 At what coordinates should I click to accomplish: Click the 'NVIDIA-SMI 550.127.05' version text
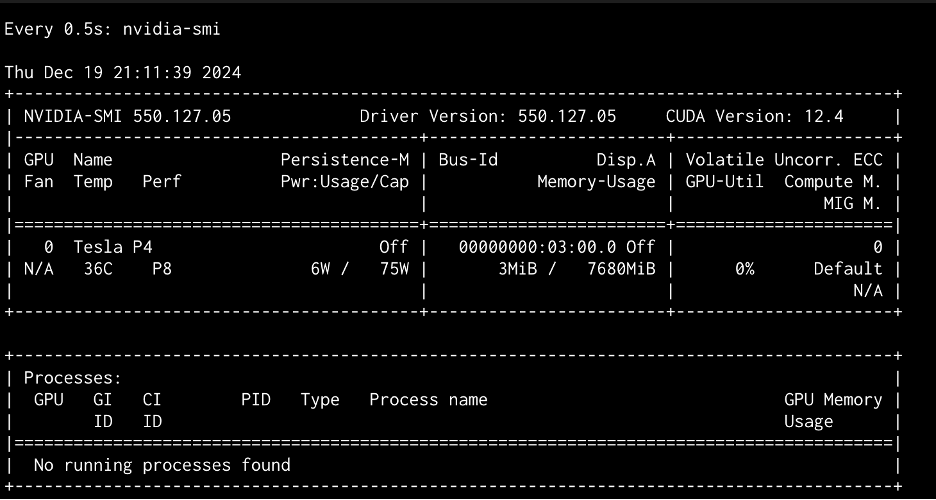pos(127,116)
